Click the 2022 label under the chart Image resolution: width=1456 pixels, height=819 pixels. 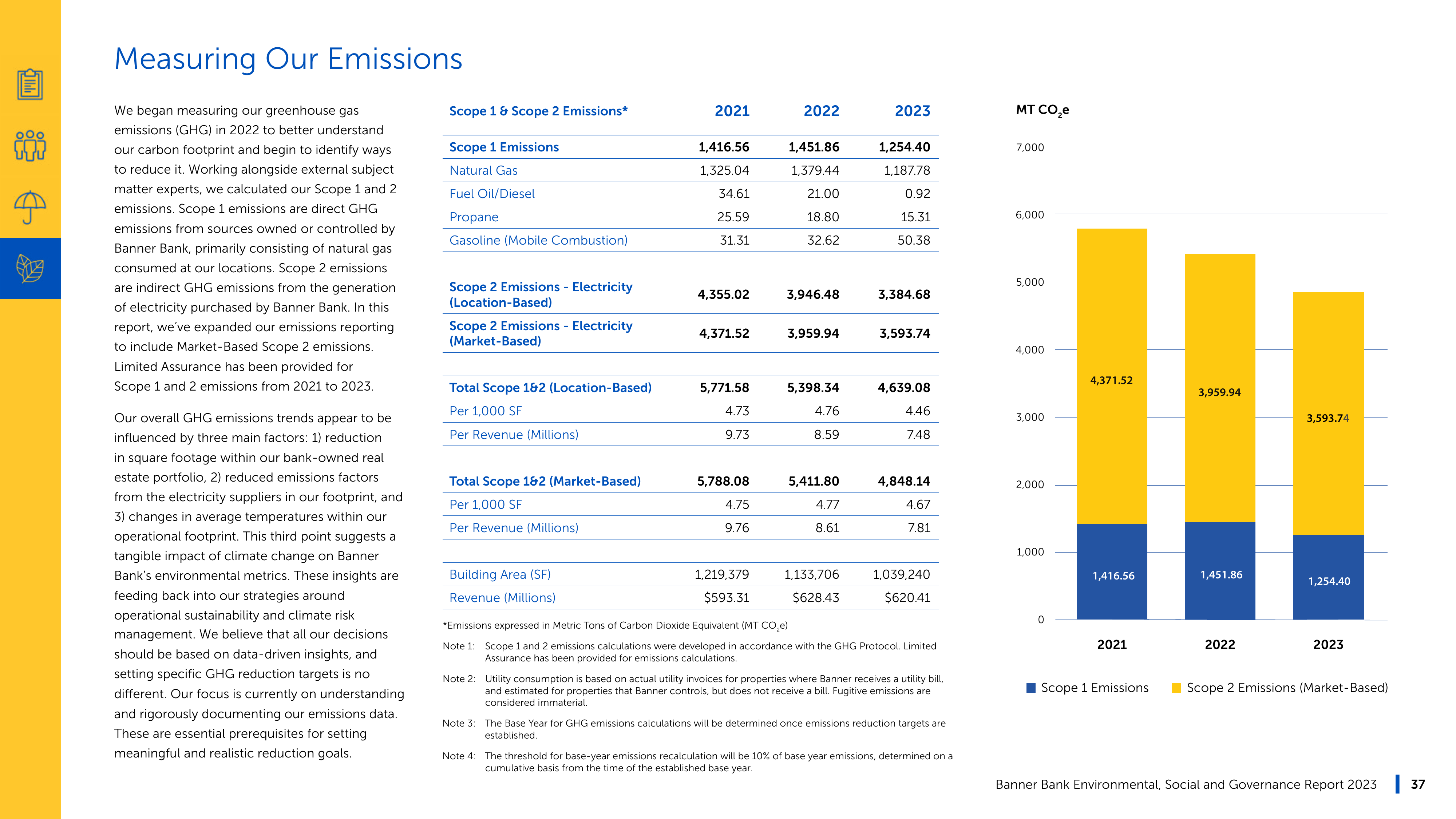pyautogui.click(x=1220, y=644)
